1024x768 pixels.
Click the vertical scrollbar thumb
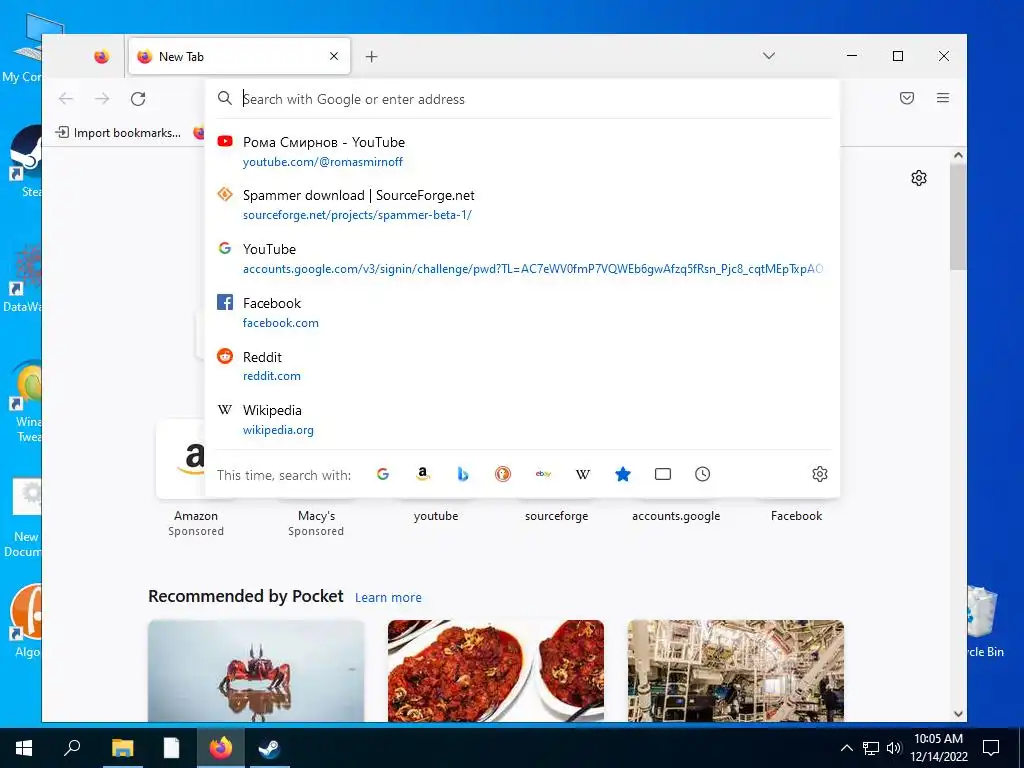click(x=958, y=217)
